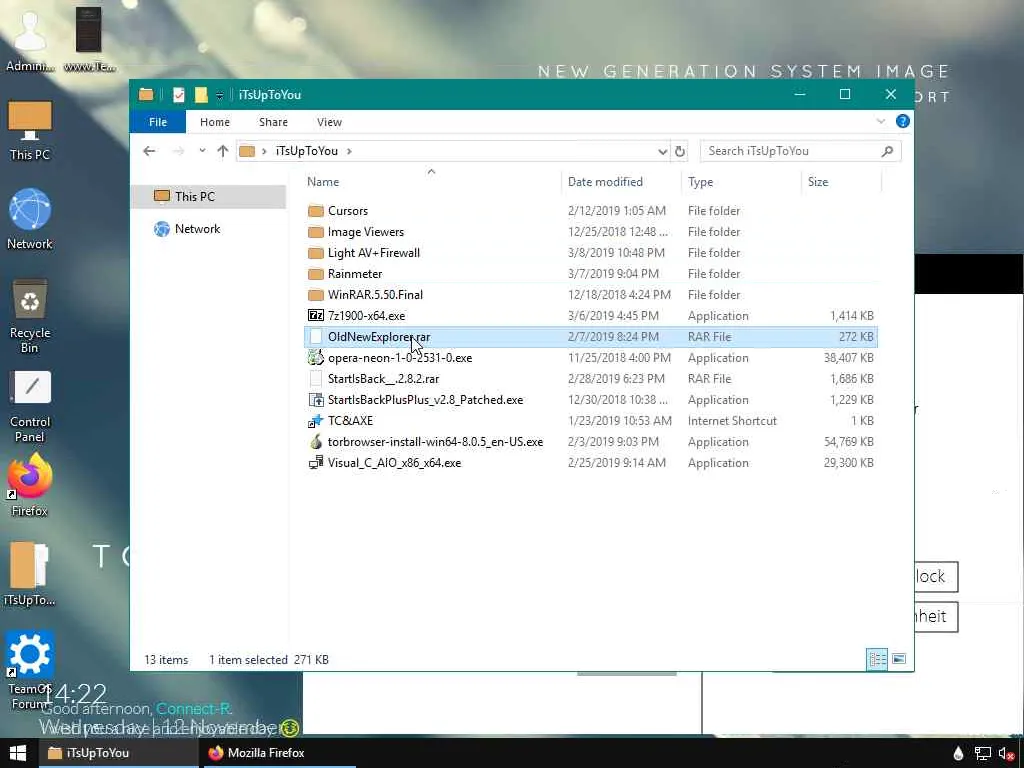Select the Firefox desktop shortcut
The height and width of the screenshot is (768, 1024).
click(x=29, y=485)
